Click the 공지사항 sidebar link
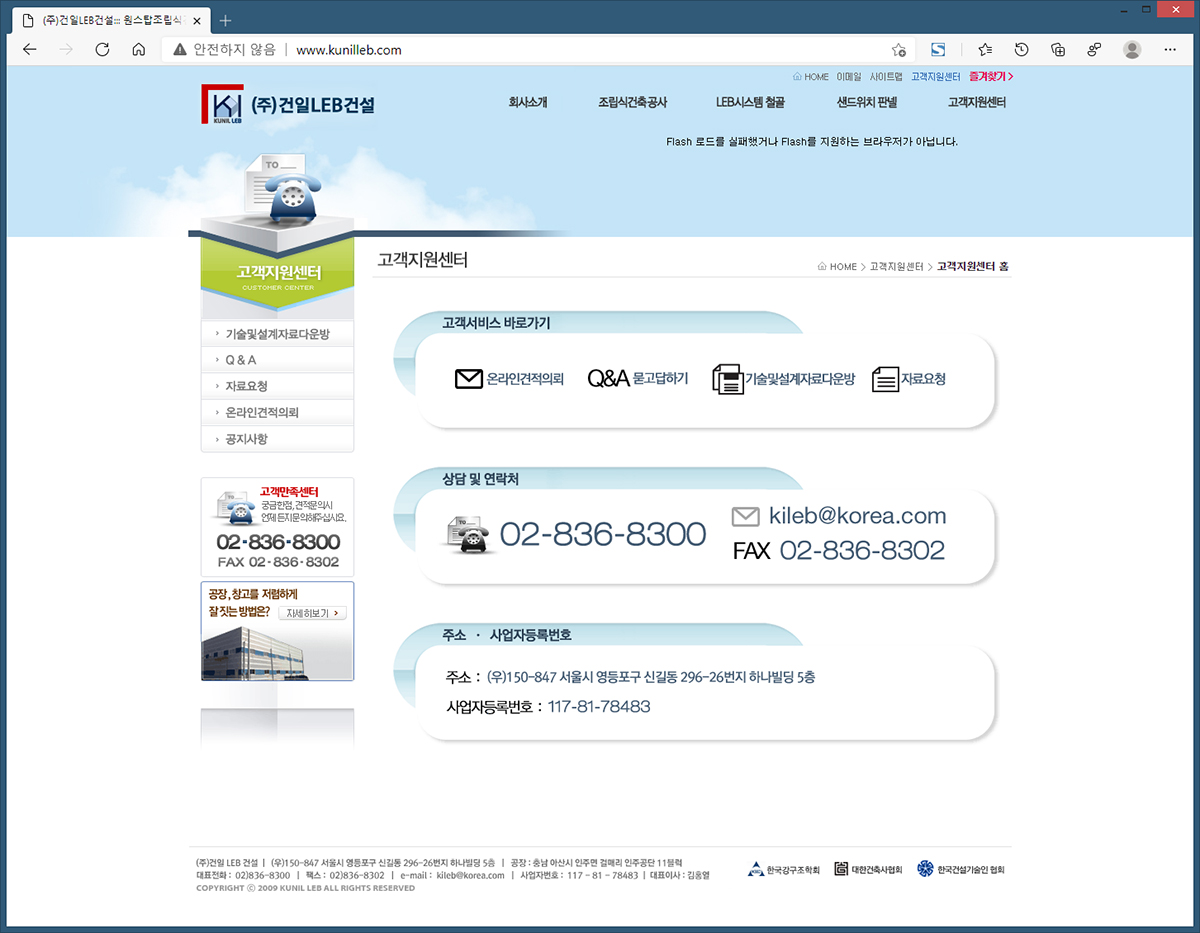The height and width of the screenshot is (933, 1200). [246, 439]
